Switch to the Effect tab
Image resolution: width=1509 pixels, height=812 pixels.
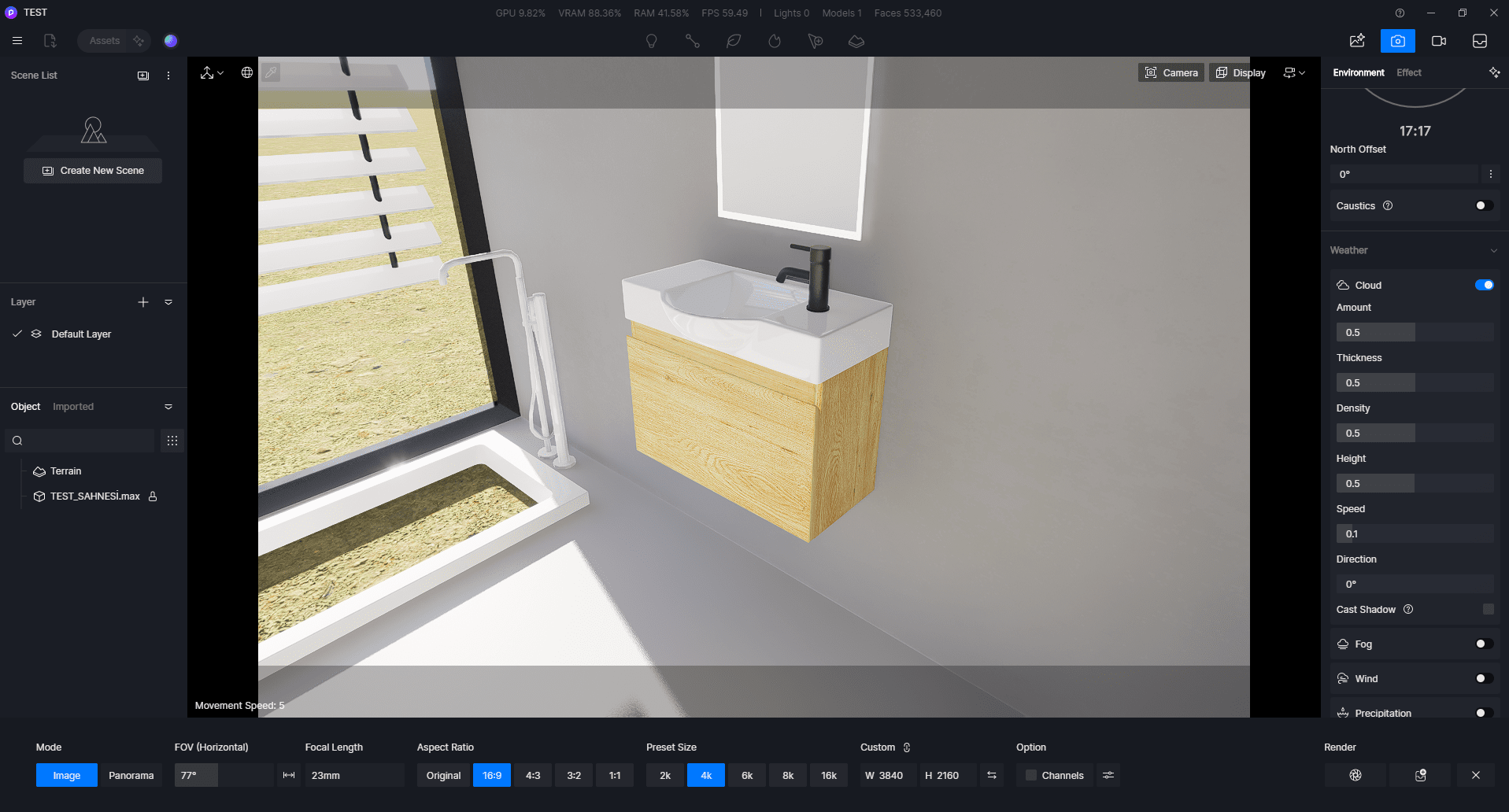point(1408,72)
